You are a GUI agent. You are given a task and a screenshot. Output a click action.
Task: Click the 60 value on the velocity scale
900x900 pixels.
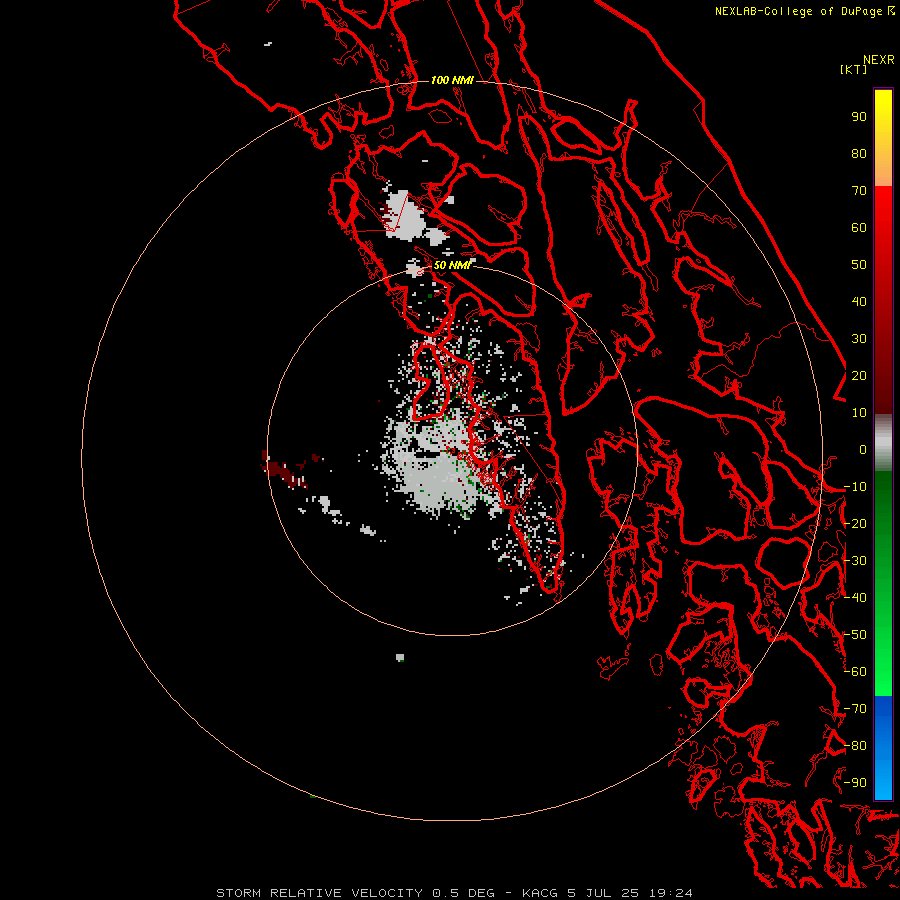[x=859, y=228]
